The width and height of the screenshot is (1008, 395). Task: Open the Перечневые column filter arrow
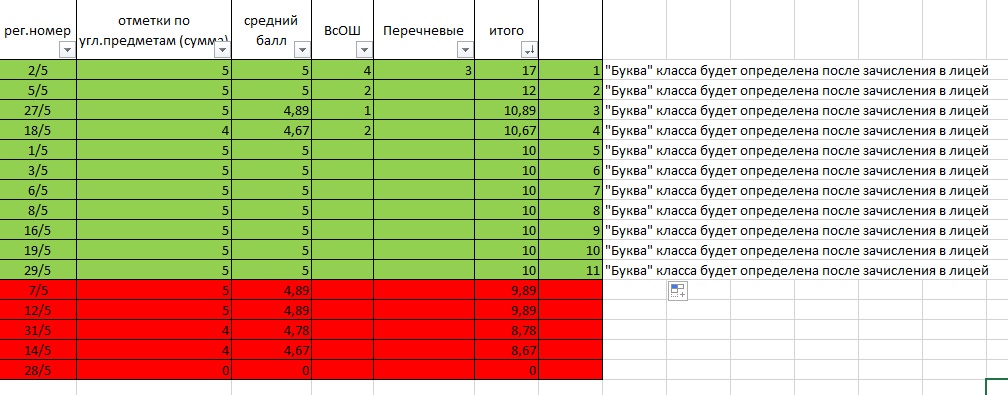click(x=465, y=50)
